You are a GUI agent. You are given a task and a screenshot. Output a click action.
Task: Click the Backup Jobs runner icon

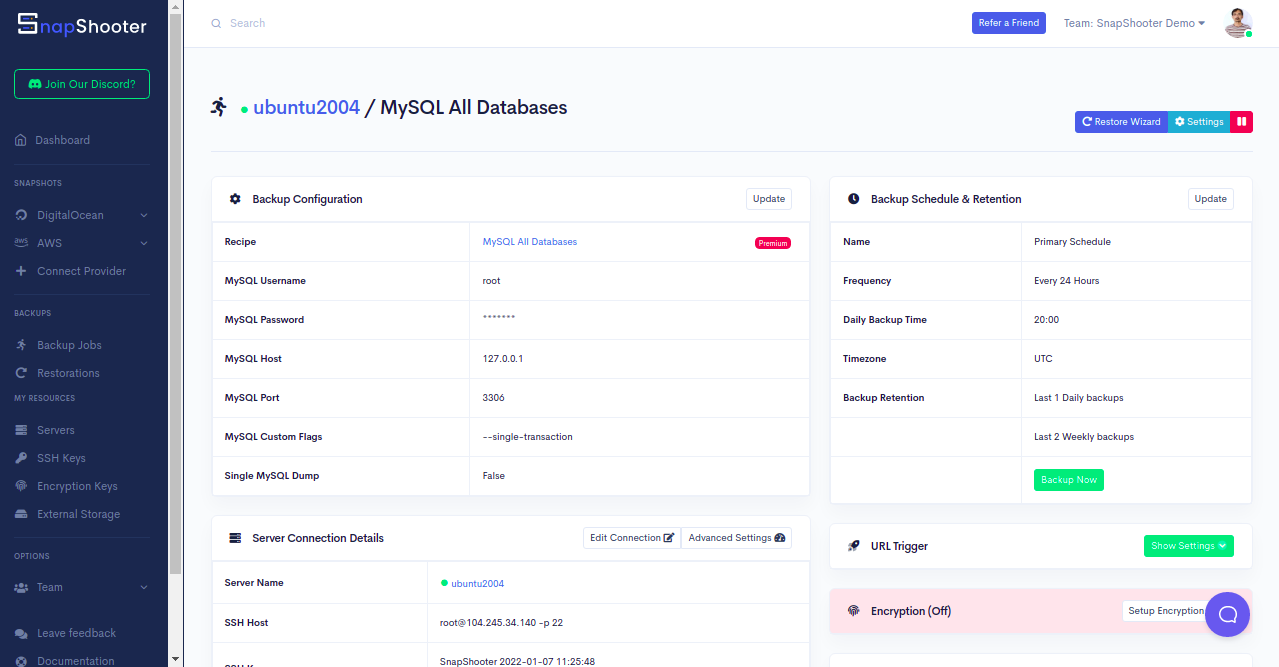tap(21, 345)
